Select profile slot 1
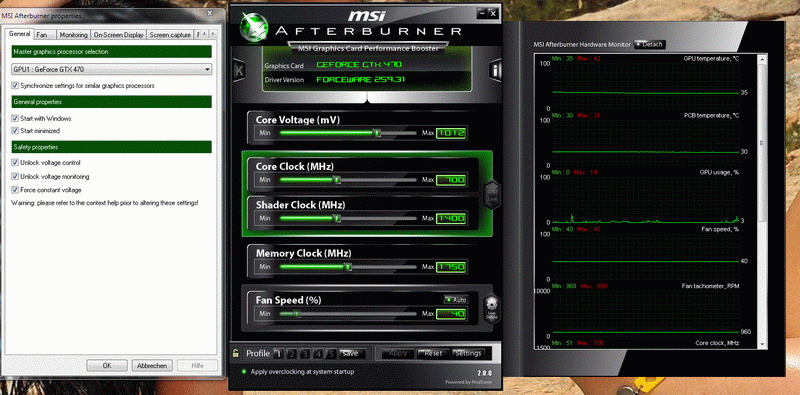The width and height of the screenshot is (800, 395). click(278, 353)
